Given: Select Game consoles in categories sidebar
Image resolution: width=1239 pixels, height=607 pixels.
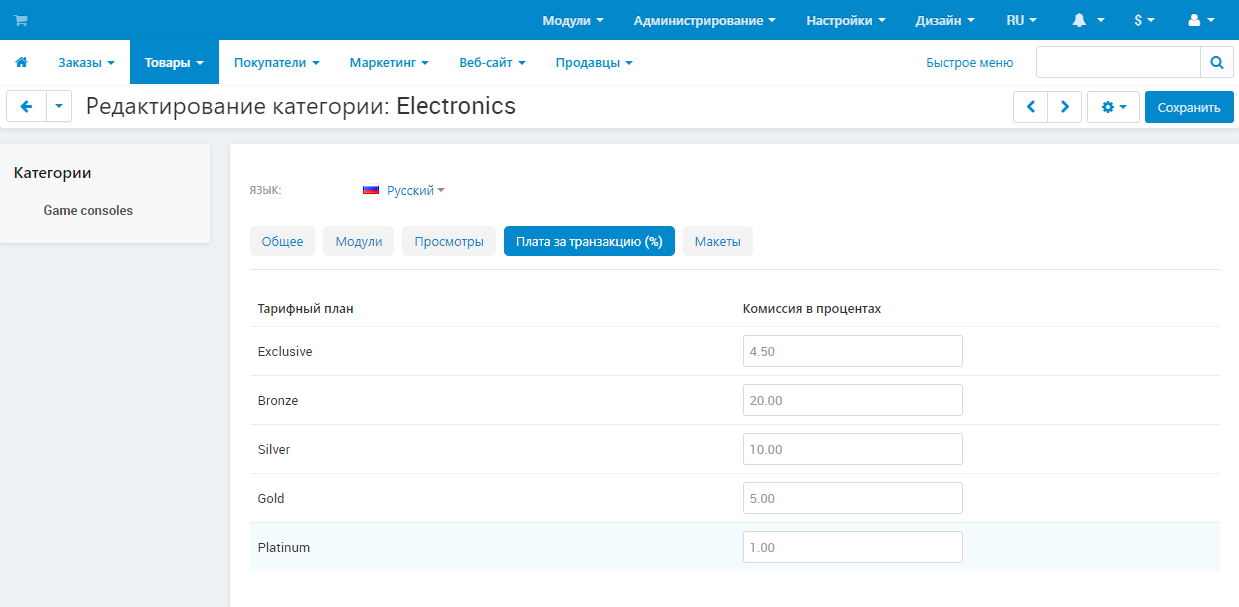Looking at the screenshot, I should 88,211.
